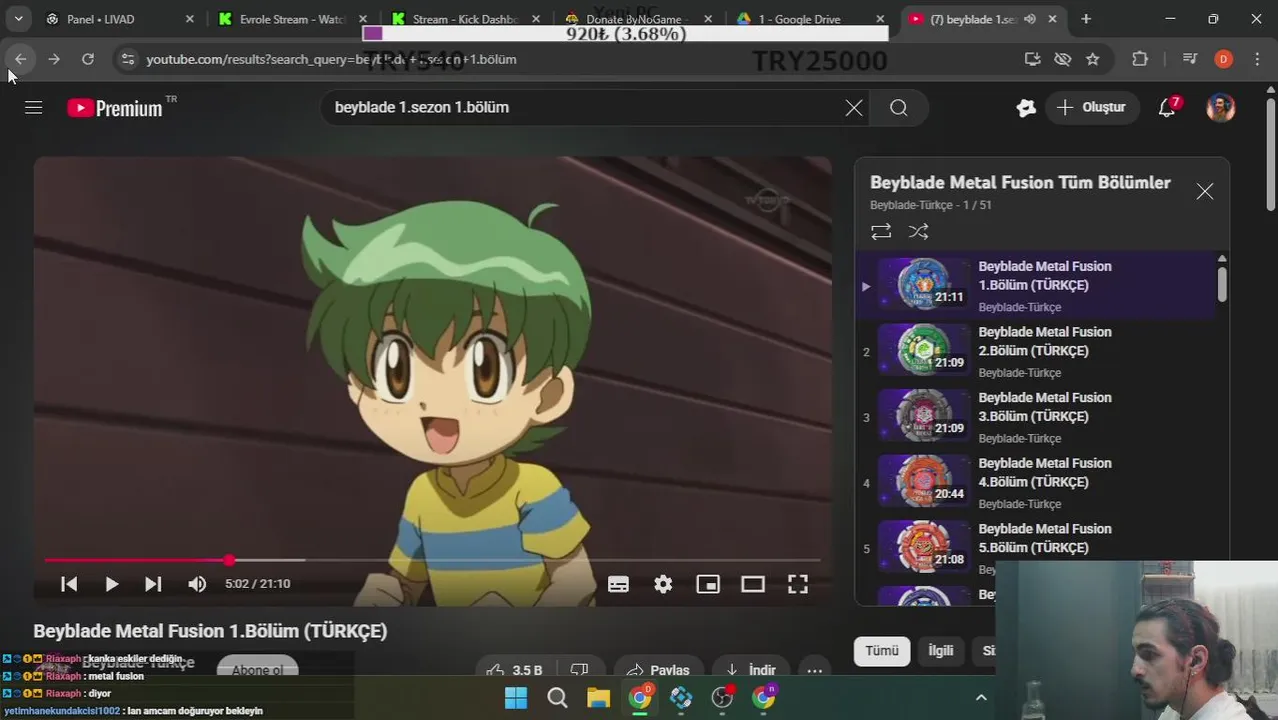
Task: Like the video (3.5 B)
Action: [513, 670]
